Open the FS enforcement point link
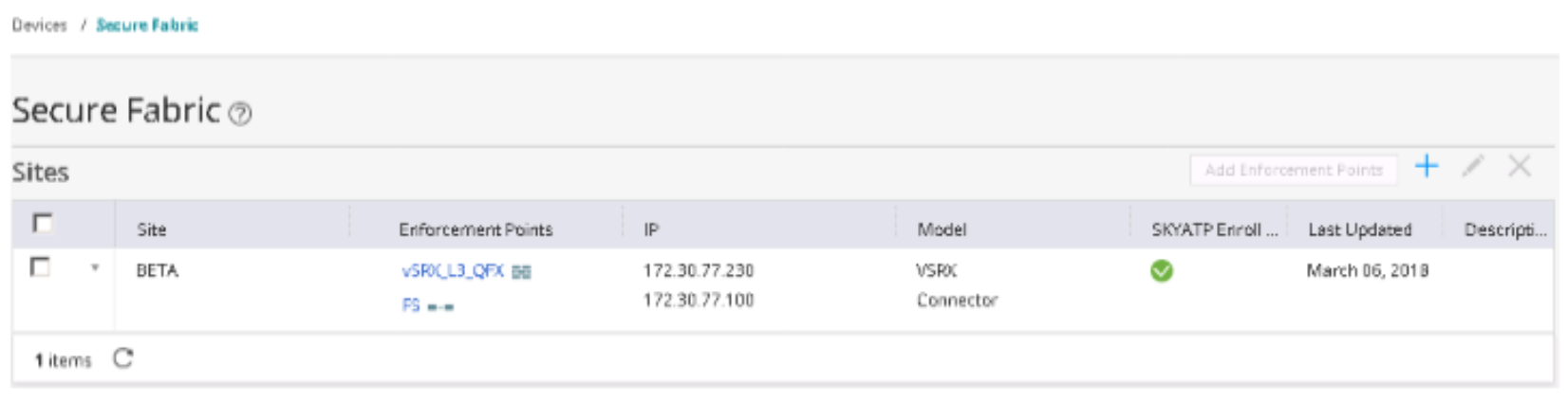Screen dimensions: 1568x402 410,305
